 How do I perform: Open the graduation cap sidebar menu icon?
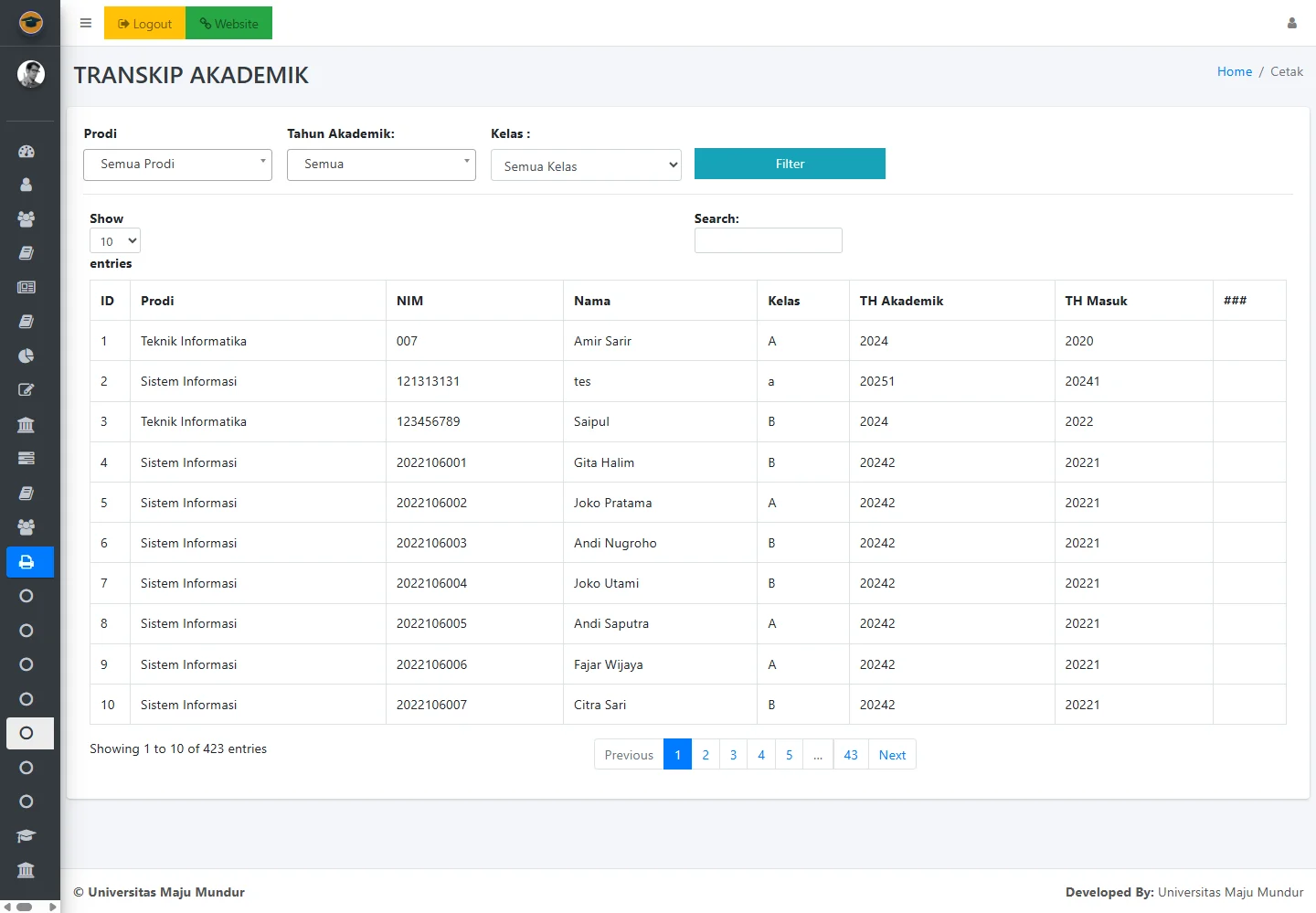pyautogui.click(x=27, y=836)
